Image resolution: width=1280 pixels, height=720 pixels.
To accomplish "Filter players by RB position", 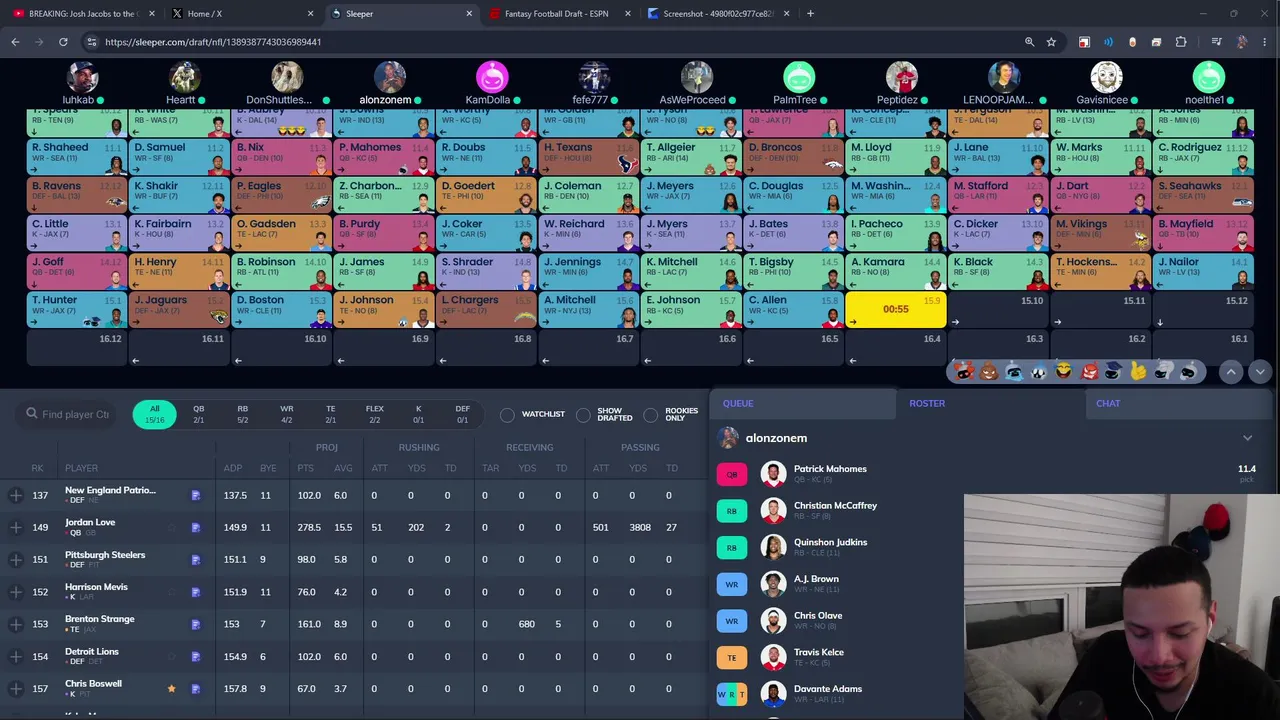I will (x=242, y=414).
